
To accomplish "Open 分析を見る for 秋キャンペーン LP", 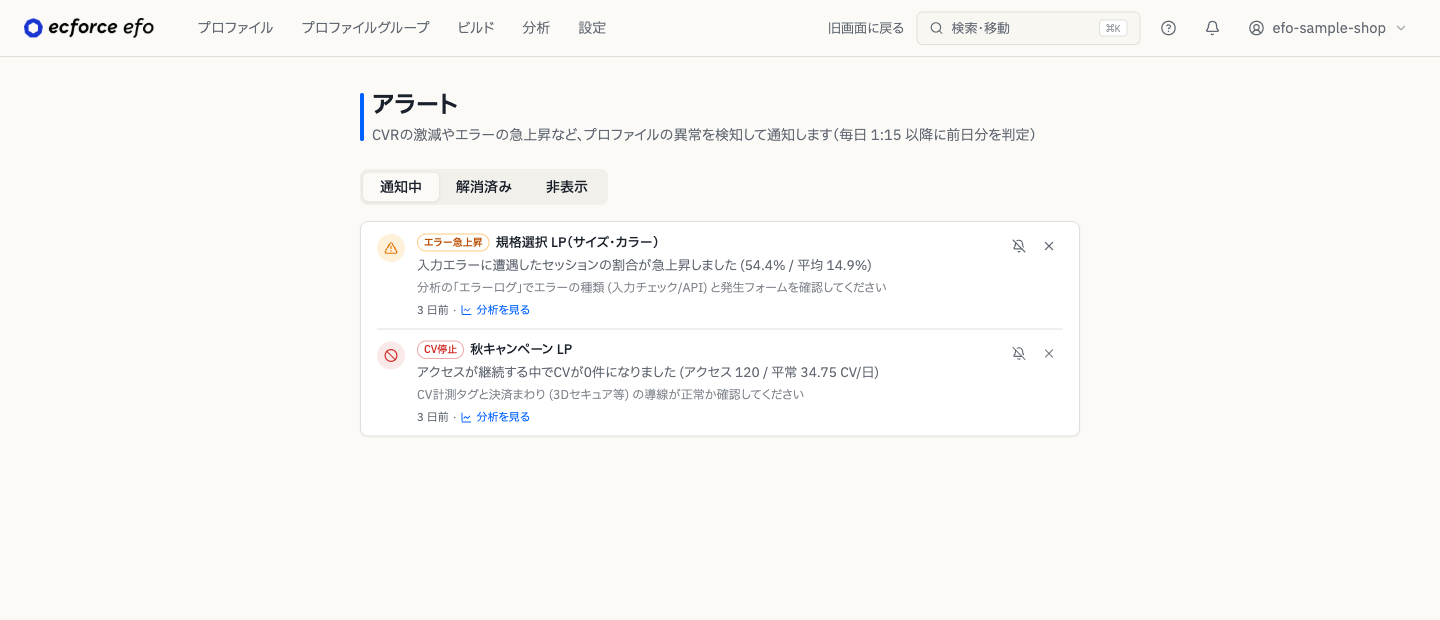I will click(503, 417).
